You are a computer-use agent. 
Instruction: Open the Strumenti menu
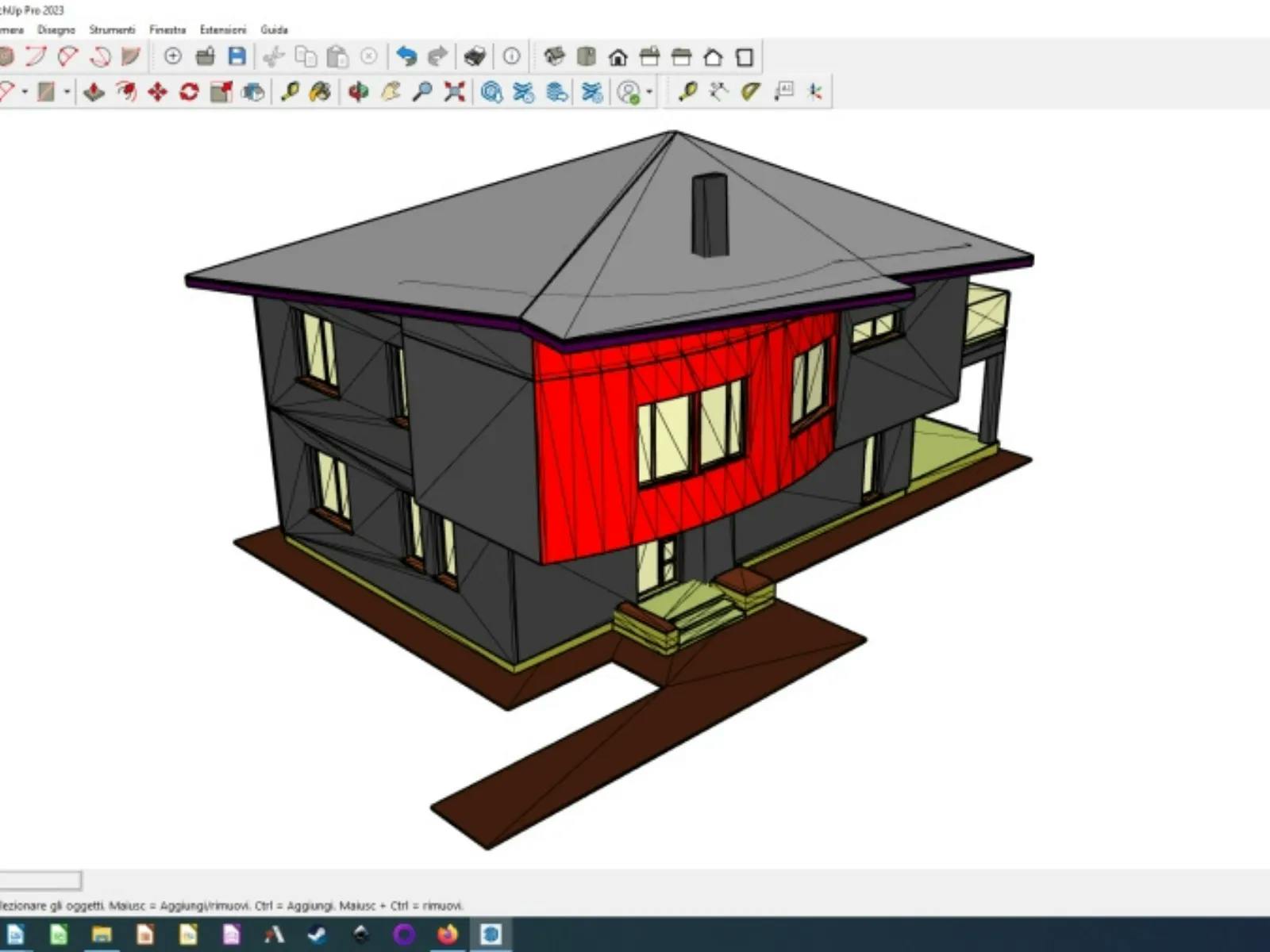click(112, 29)
